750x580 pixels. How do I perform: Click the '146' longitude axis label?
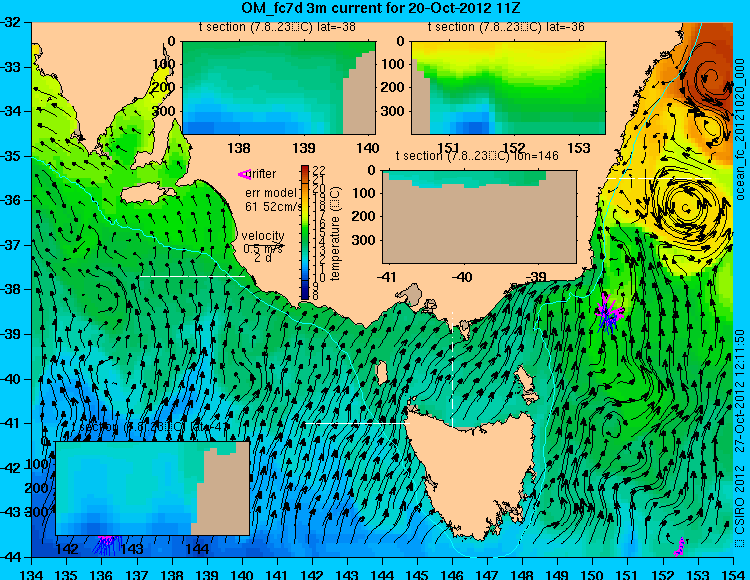[x=452, y=574]
